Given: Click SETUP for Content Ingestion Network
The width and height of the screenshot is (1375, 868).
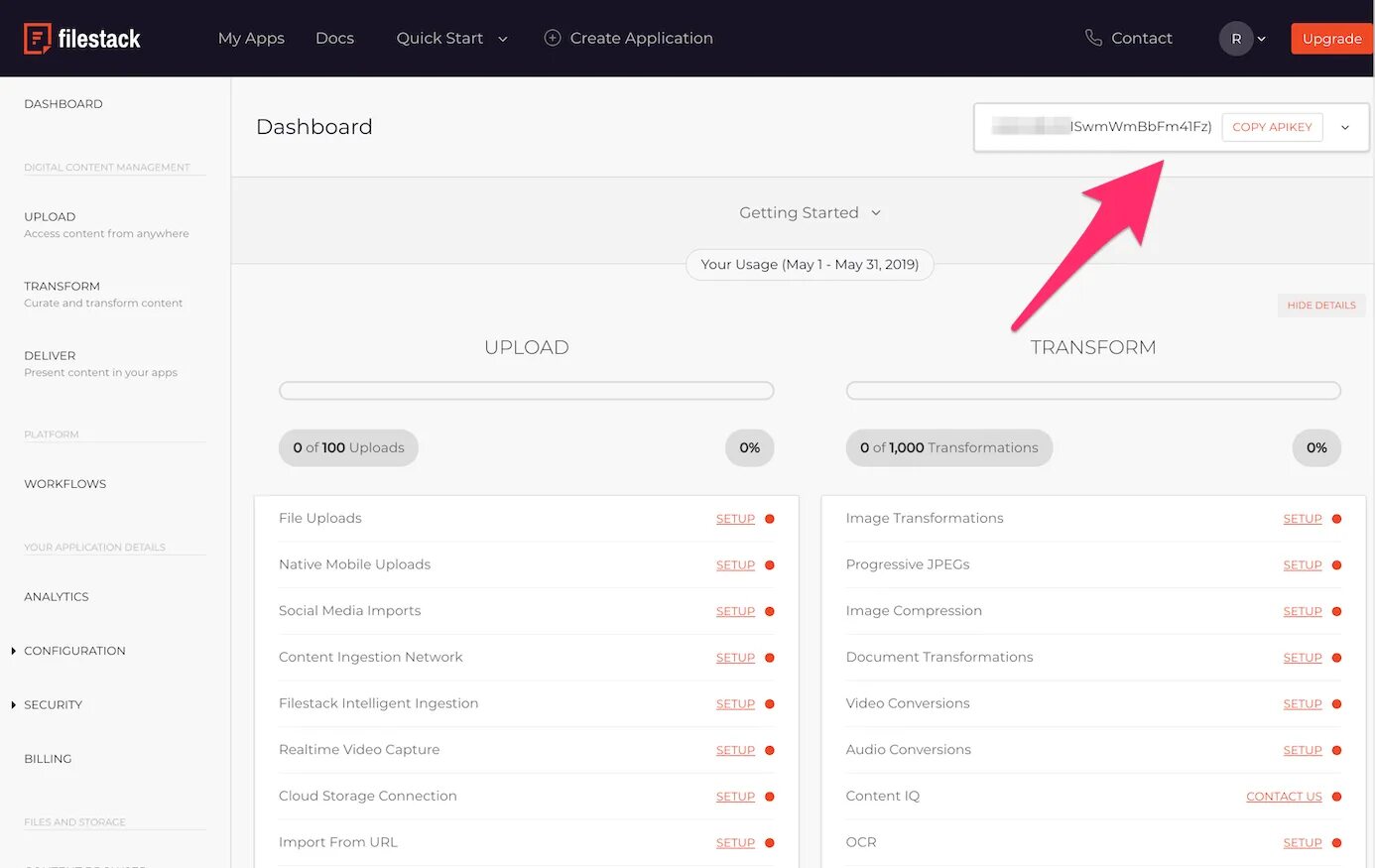Looking at the screenshot, I should [735, 658].
